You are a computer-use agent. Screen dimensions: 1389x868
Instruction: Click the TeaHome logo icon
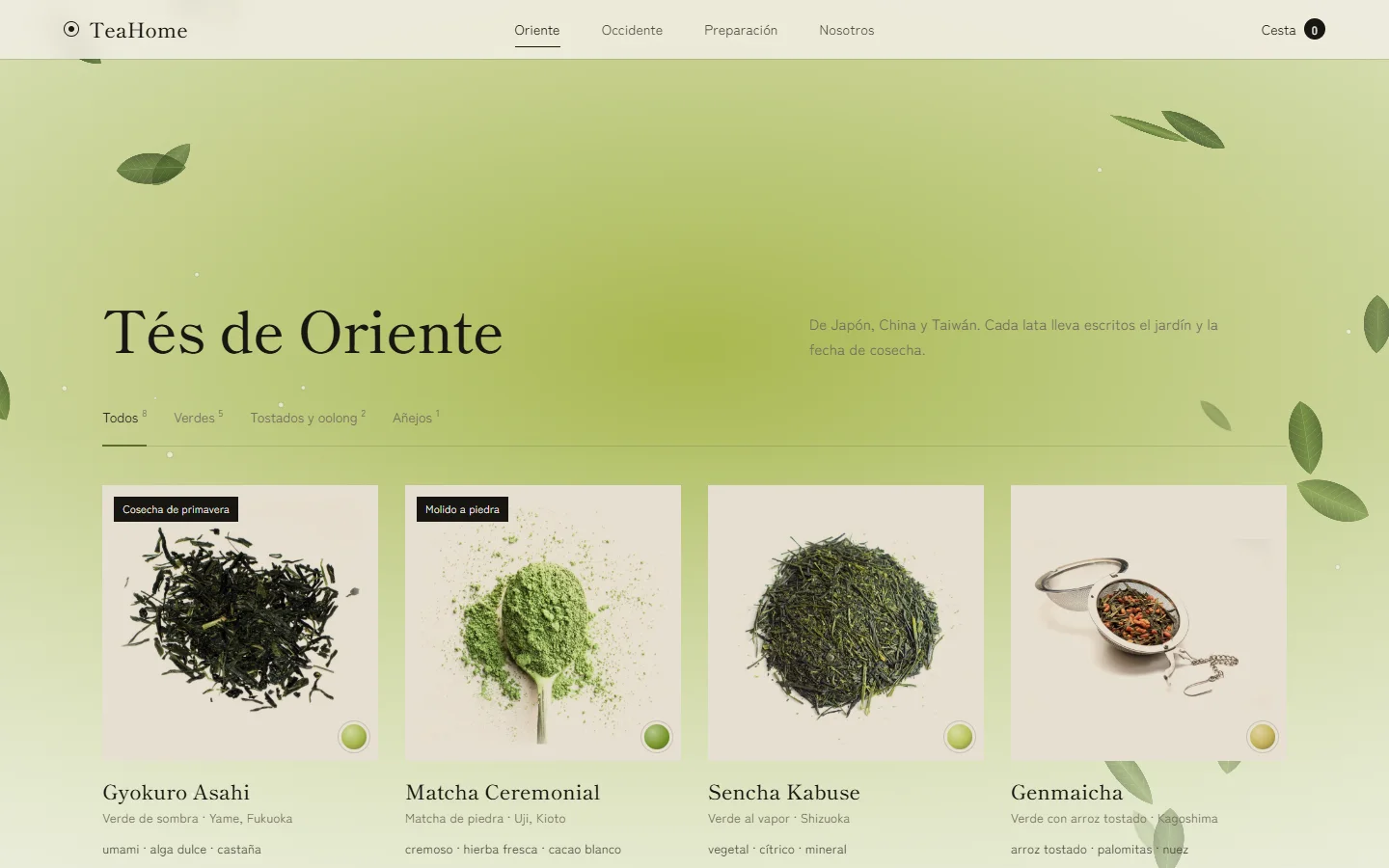[71, 30]
